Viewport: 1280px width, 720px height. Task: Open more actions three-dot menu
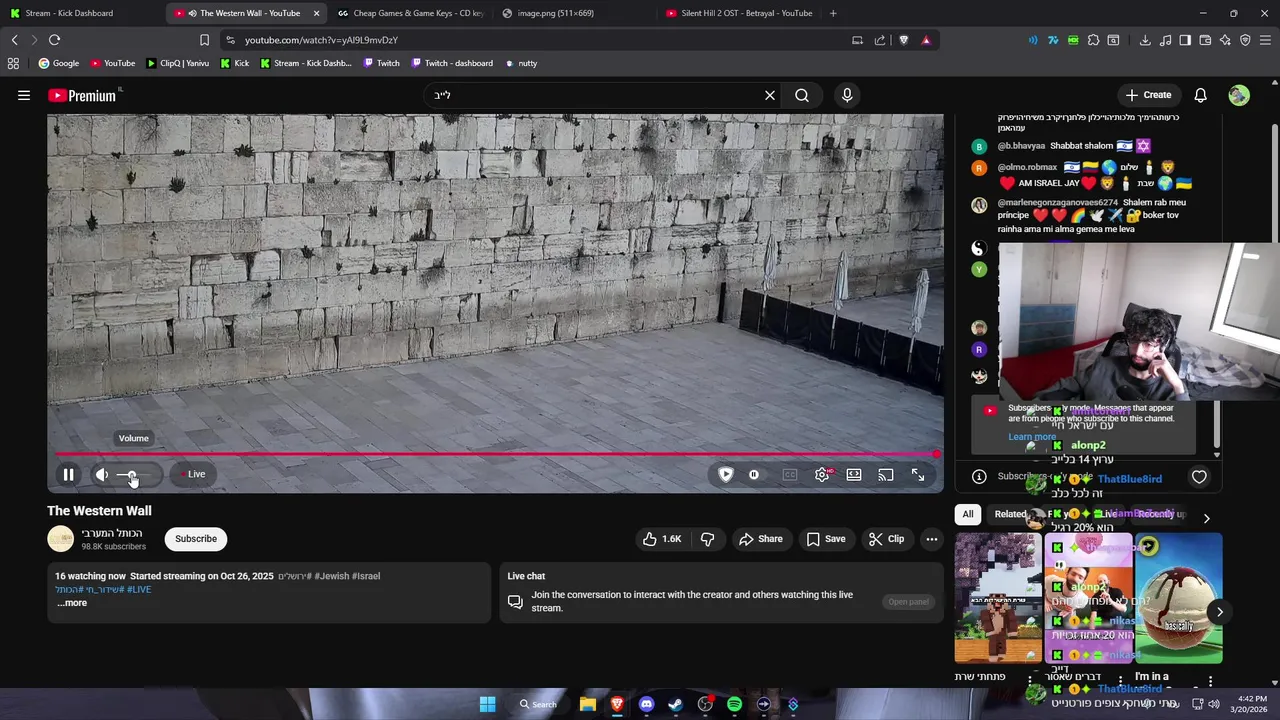coord(931,539)
